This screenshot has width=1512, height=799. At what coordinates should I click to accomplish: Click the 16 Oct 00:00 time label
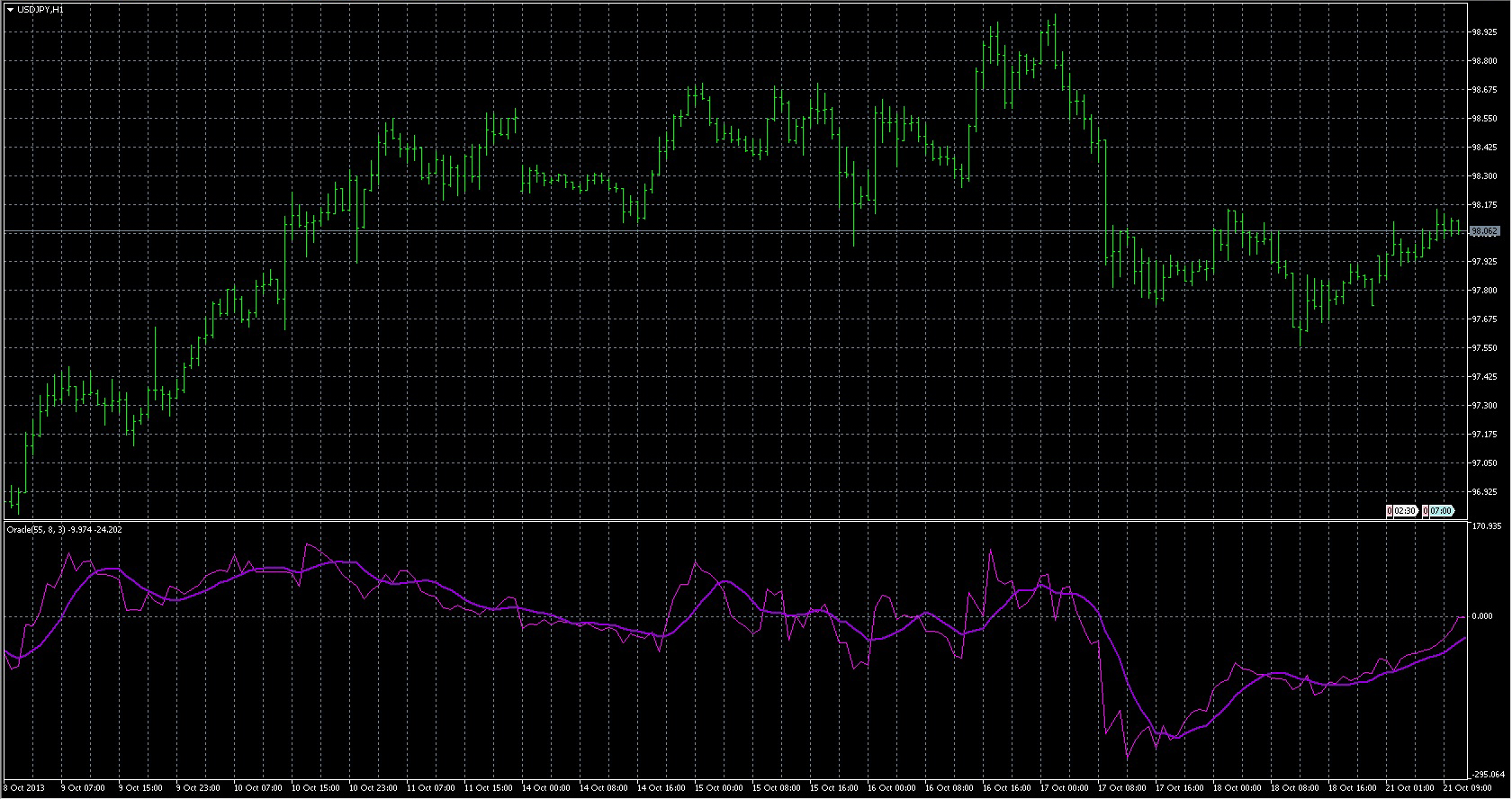[891, 788]
